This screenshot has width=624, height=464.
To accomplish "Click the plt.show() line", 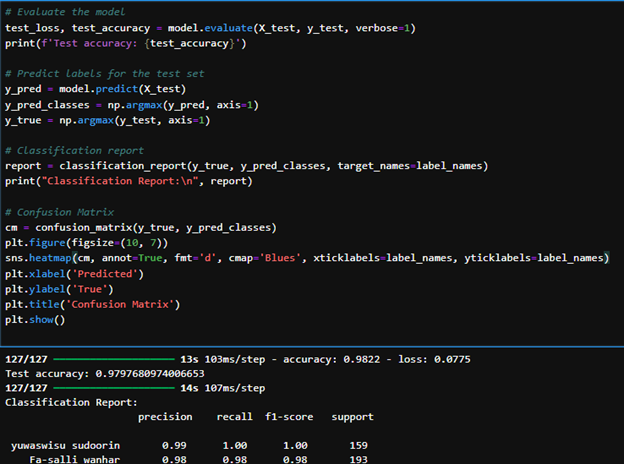I will [35, 320].
